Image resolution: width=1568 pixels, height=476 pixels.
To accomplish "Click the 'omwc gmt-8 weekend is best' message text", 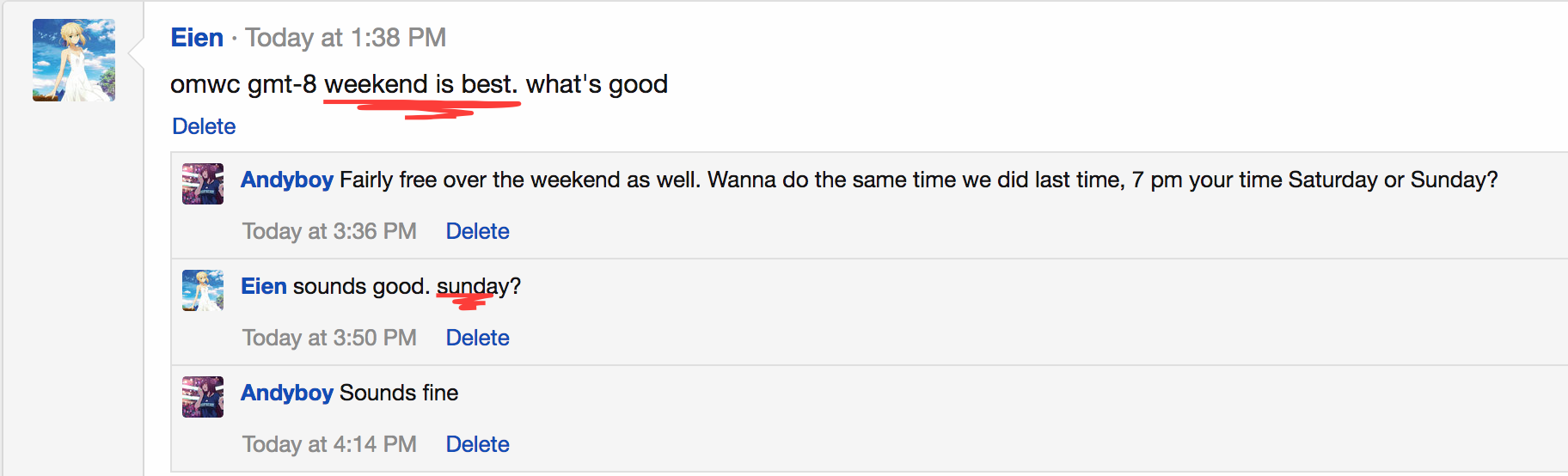I will [420, 84].
